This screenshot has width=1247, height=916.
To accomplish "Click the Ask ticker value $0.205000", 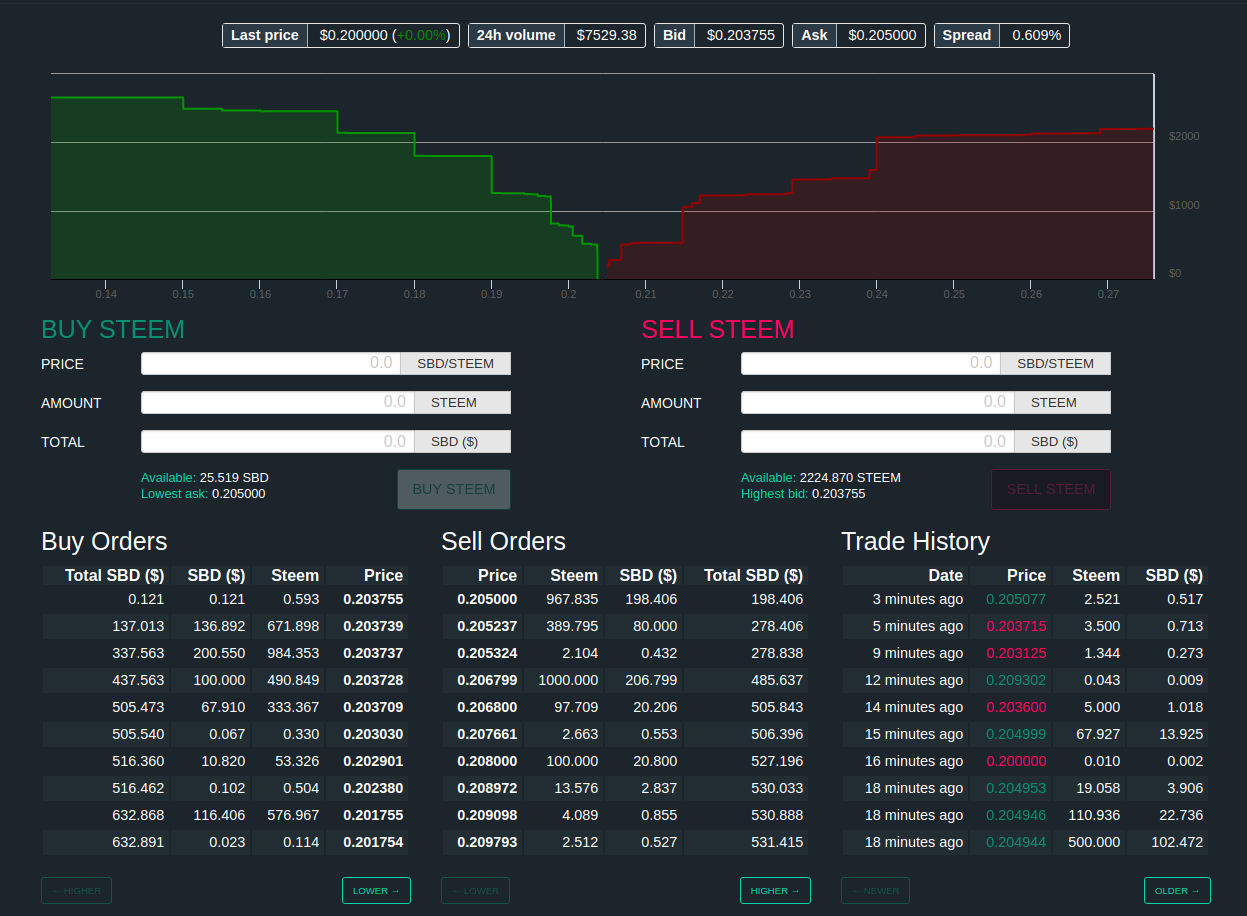I will pyautogui.click(x=882, y=35).
